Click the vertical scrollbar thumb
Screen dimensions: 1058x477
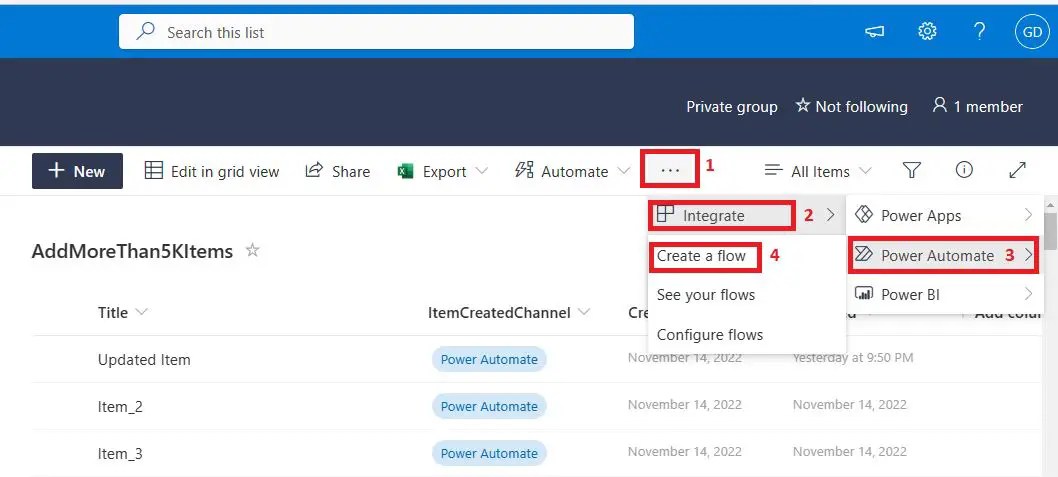[1051, 232]
